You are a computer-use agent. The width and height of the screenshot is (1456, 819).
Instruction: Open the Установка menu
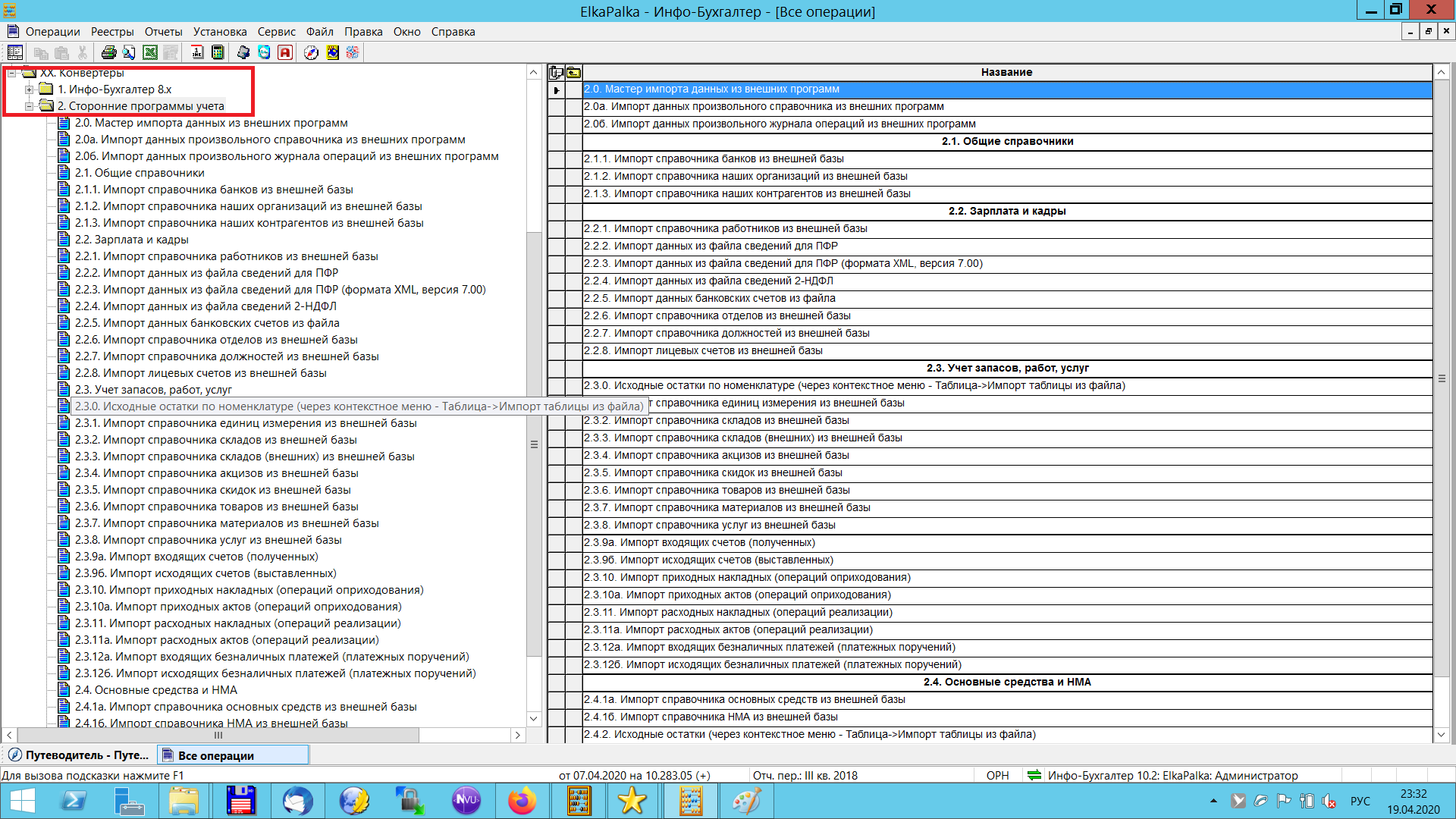click(x=220, y=32)
